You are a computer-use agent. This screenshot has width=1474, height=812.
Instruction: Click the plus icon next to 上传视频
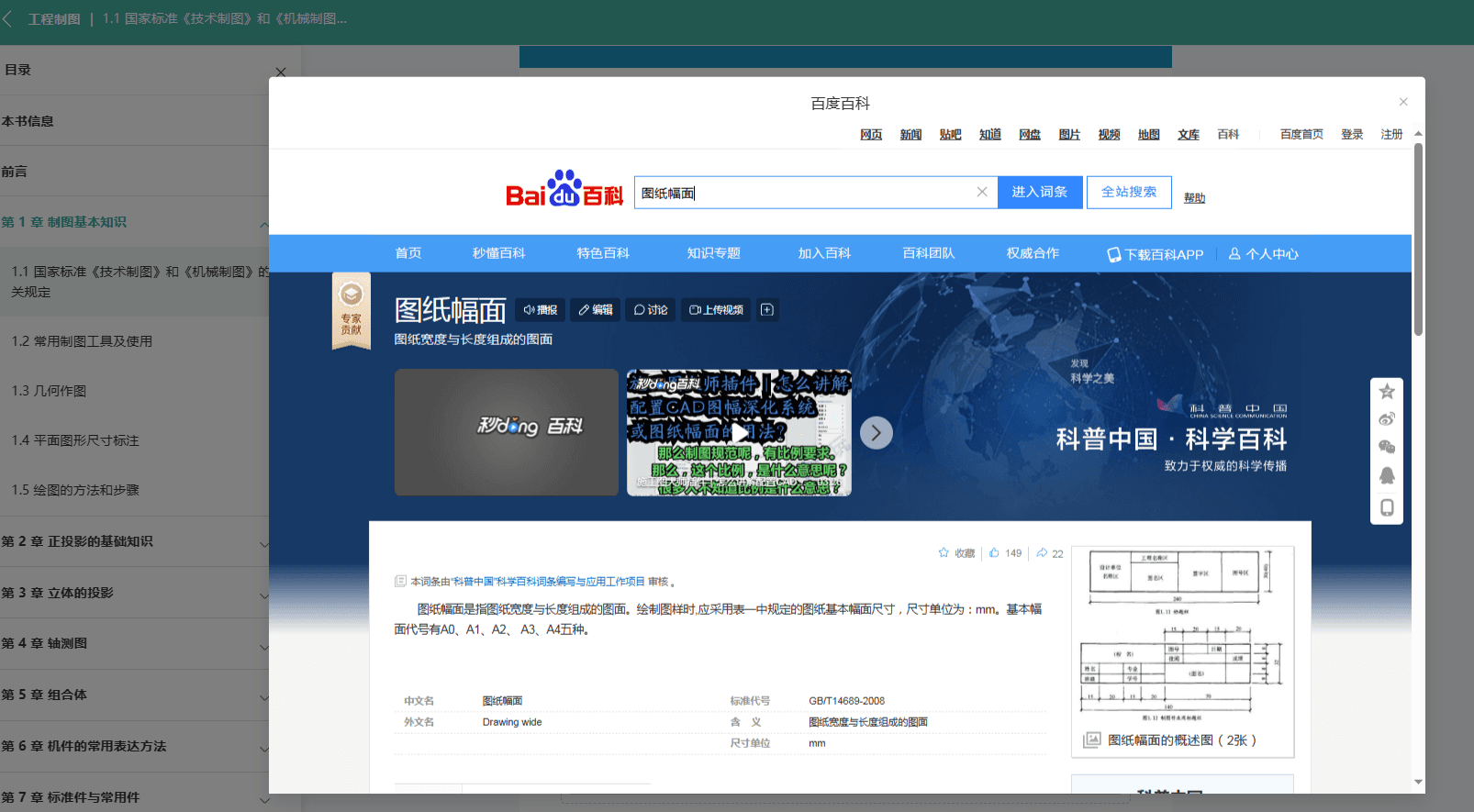point(767,310)
